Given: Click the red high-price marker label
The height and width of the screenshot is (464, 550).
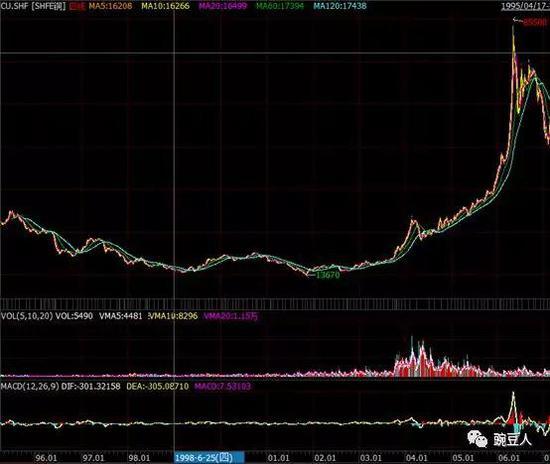Looking at the screenshot, I should pos(535,22).
